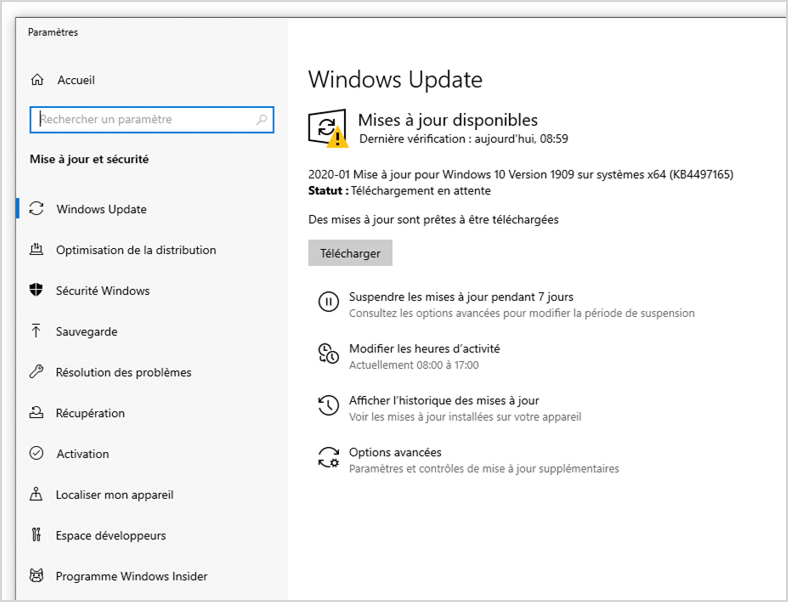Click the Actuellement 08:00 à 17:00 text

pyautogui.click(x=414, y=365)
